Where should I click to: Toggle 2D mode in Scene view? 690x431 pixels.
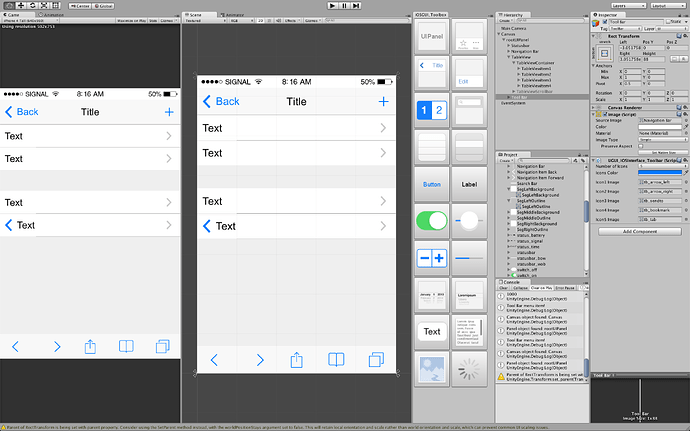[x=261, y=20]
